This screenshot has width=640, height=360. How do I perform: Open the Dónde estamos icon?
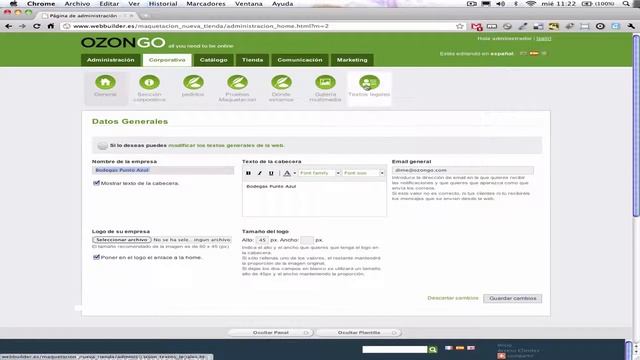coord(281,82)
